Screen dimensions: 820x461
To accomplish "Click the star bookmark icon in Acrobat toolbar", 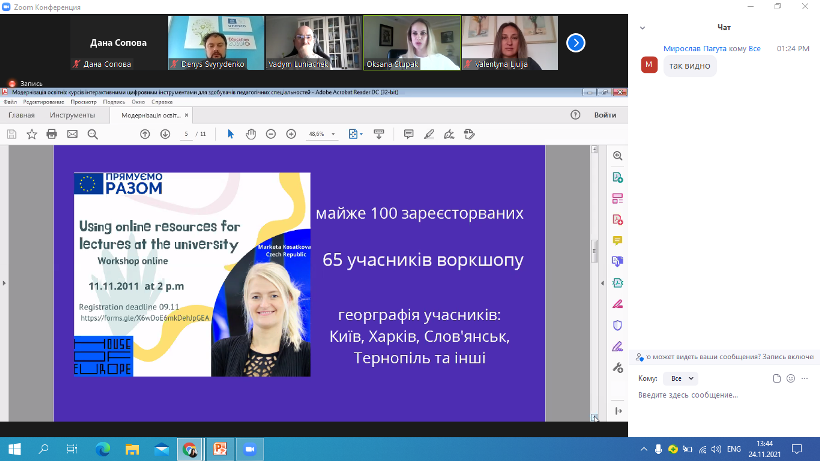I will coord(31,133).
